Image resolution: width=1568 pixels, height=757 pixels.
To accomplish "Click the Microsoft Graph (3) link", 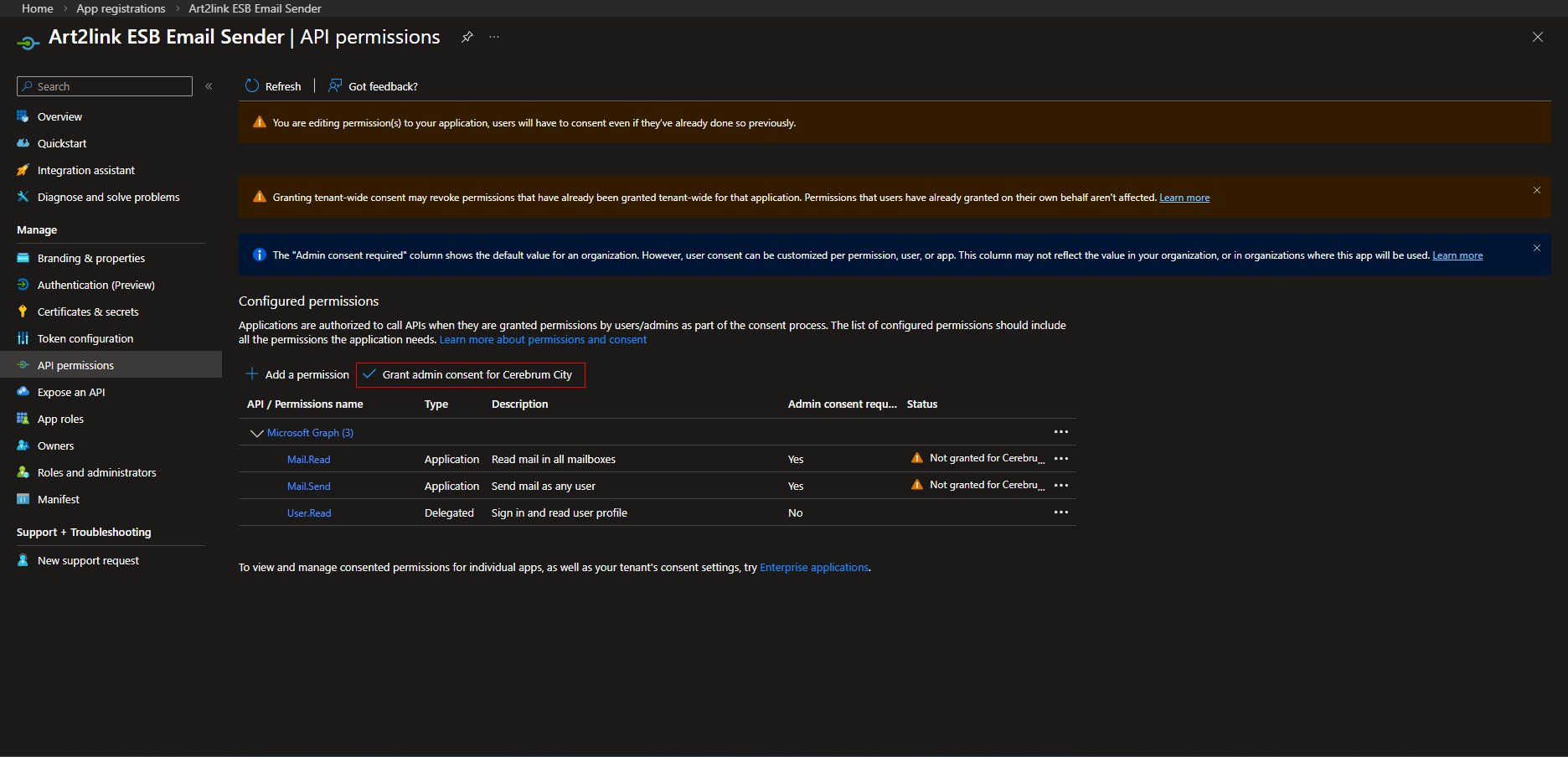I will click(310, 433).
